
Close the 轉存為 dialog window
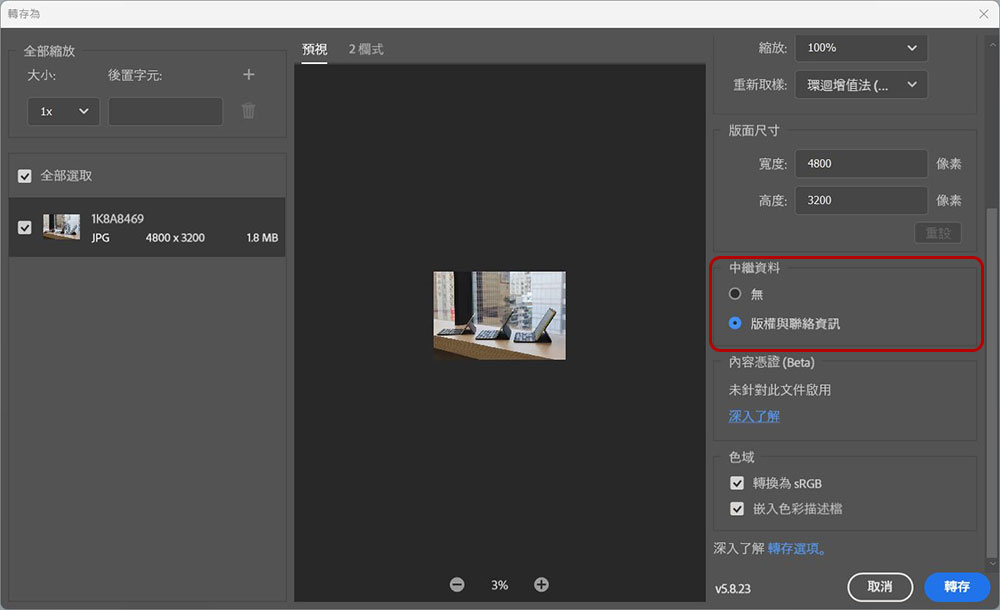point(983,14)
